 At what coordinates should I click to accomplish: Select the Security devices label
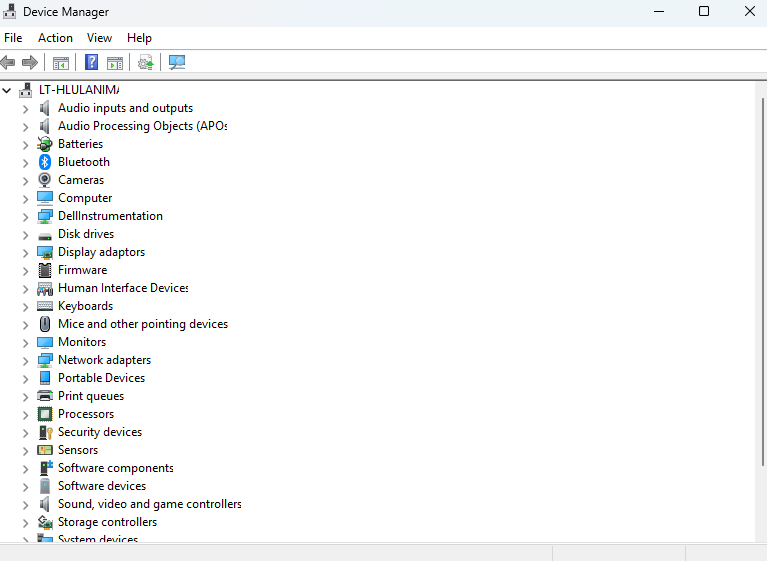point(100,432)
